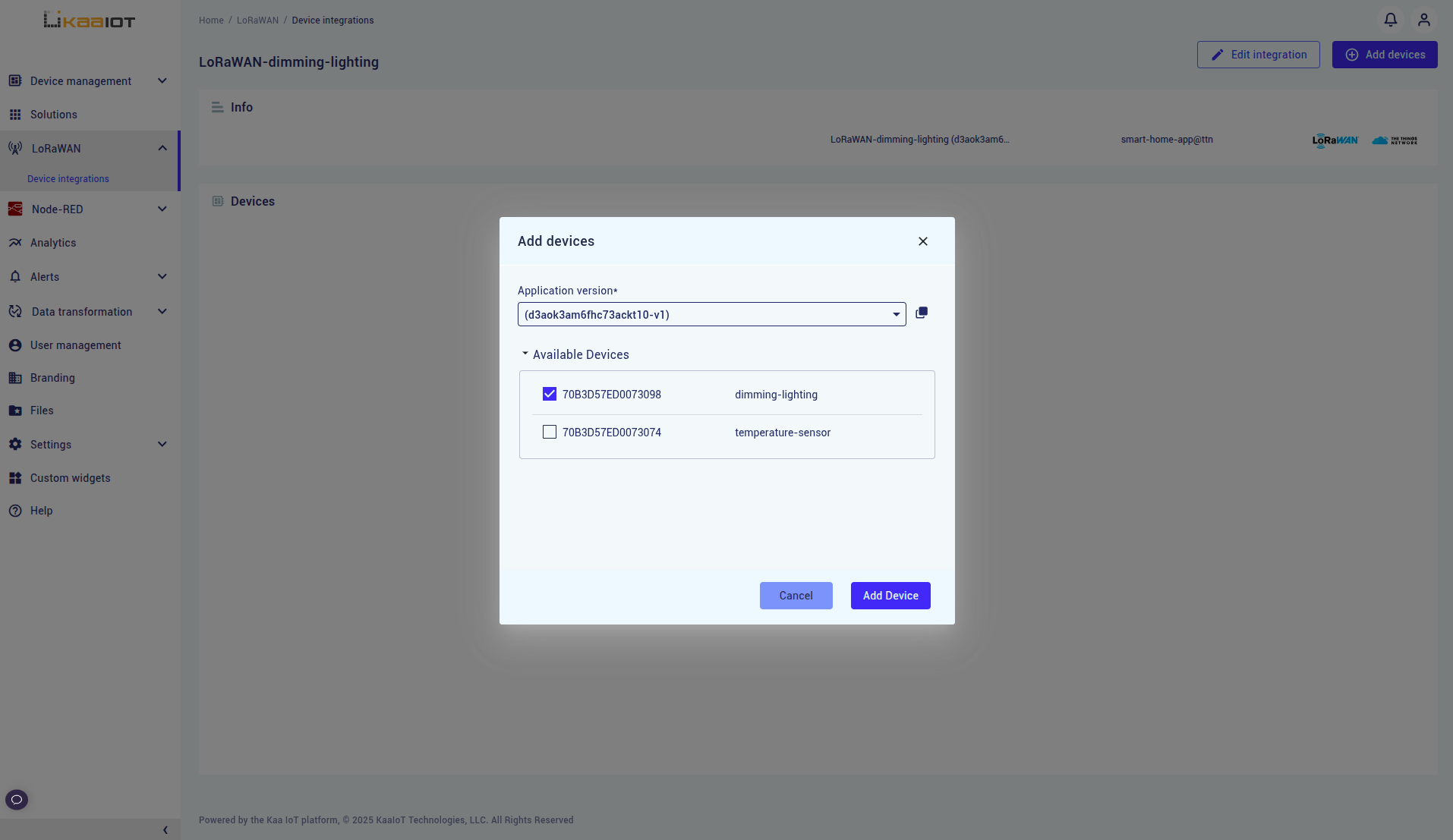Cancel the Add devices dialog
Viewport: 1453px width, 840px height.
(x=796, y=595)
